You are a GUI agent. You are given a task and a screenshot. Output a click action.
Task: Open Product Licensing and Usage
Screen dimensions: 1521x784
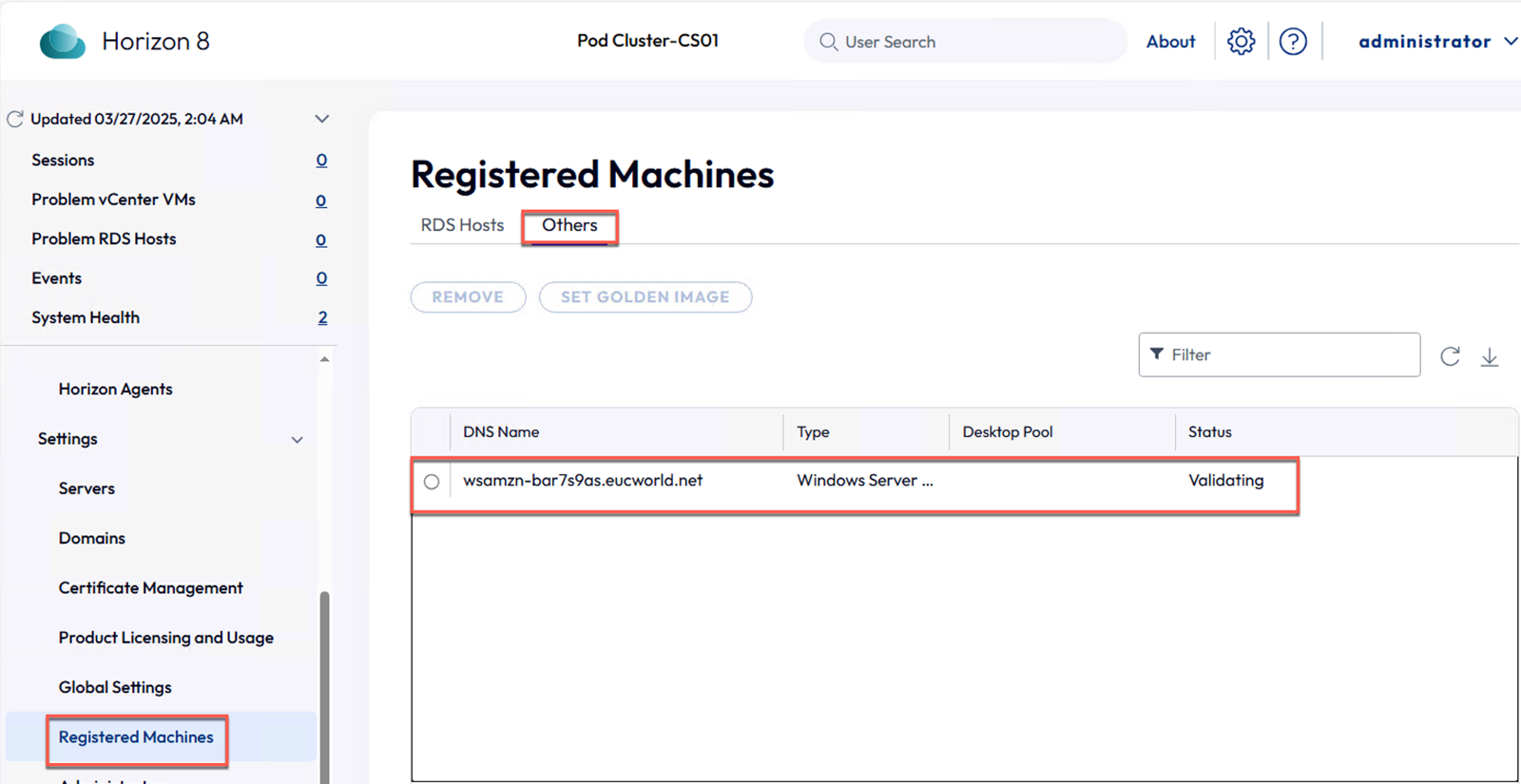pyautogui.click(x=165, y=638)
